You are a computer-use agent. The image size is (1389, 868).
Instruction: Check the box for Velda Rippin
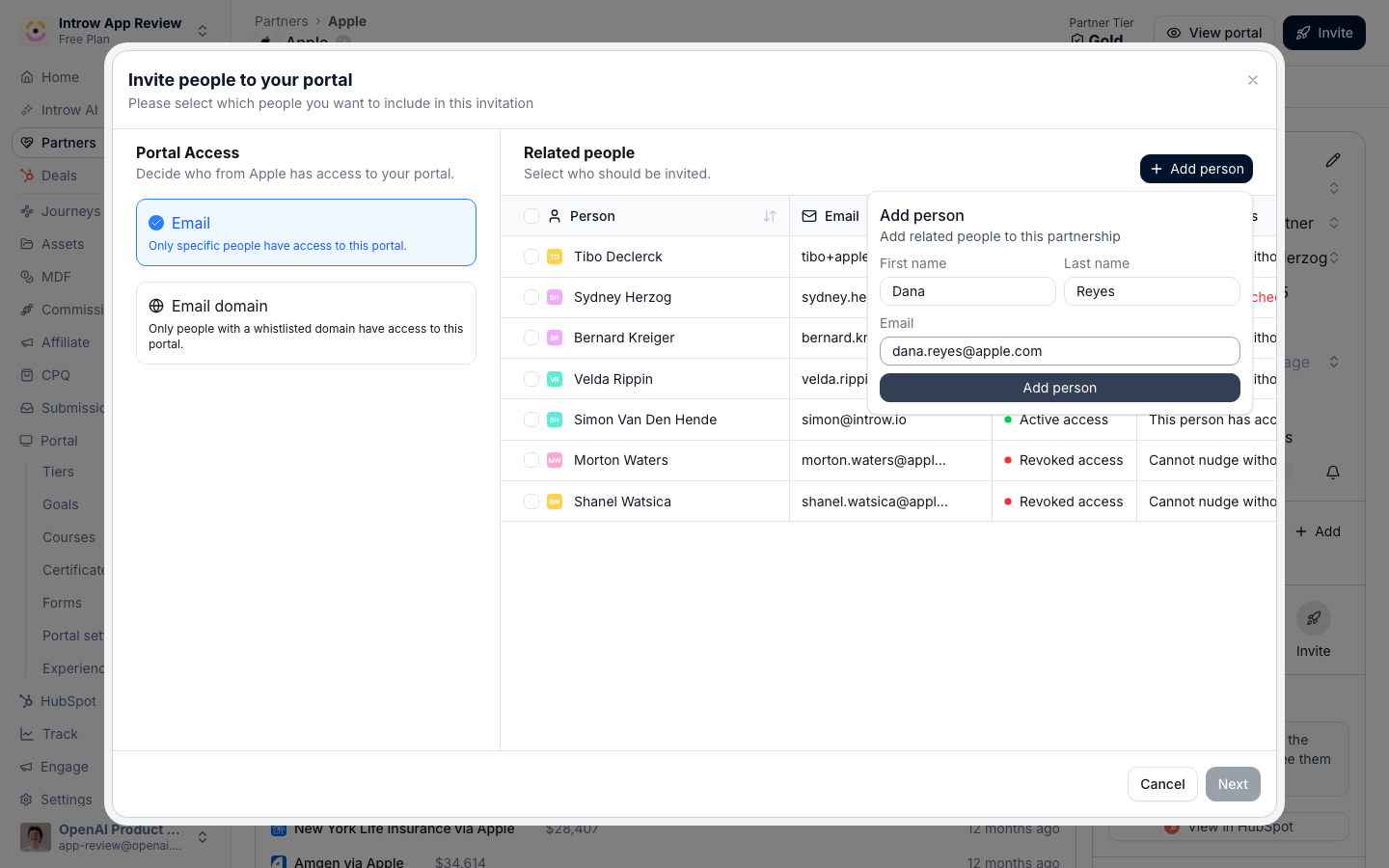click(531, 379)
